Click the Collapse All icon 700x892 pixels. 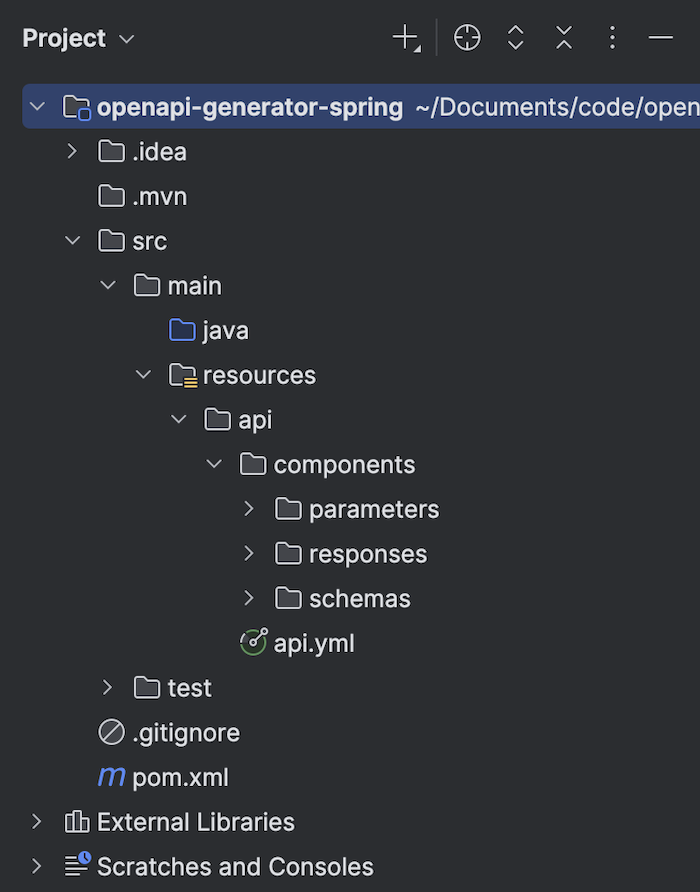pyautogui.click(x=564, y=39)
